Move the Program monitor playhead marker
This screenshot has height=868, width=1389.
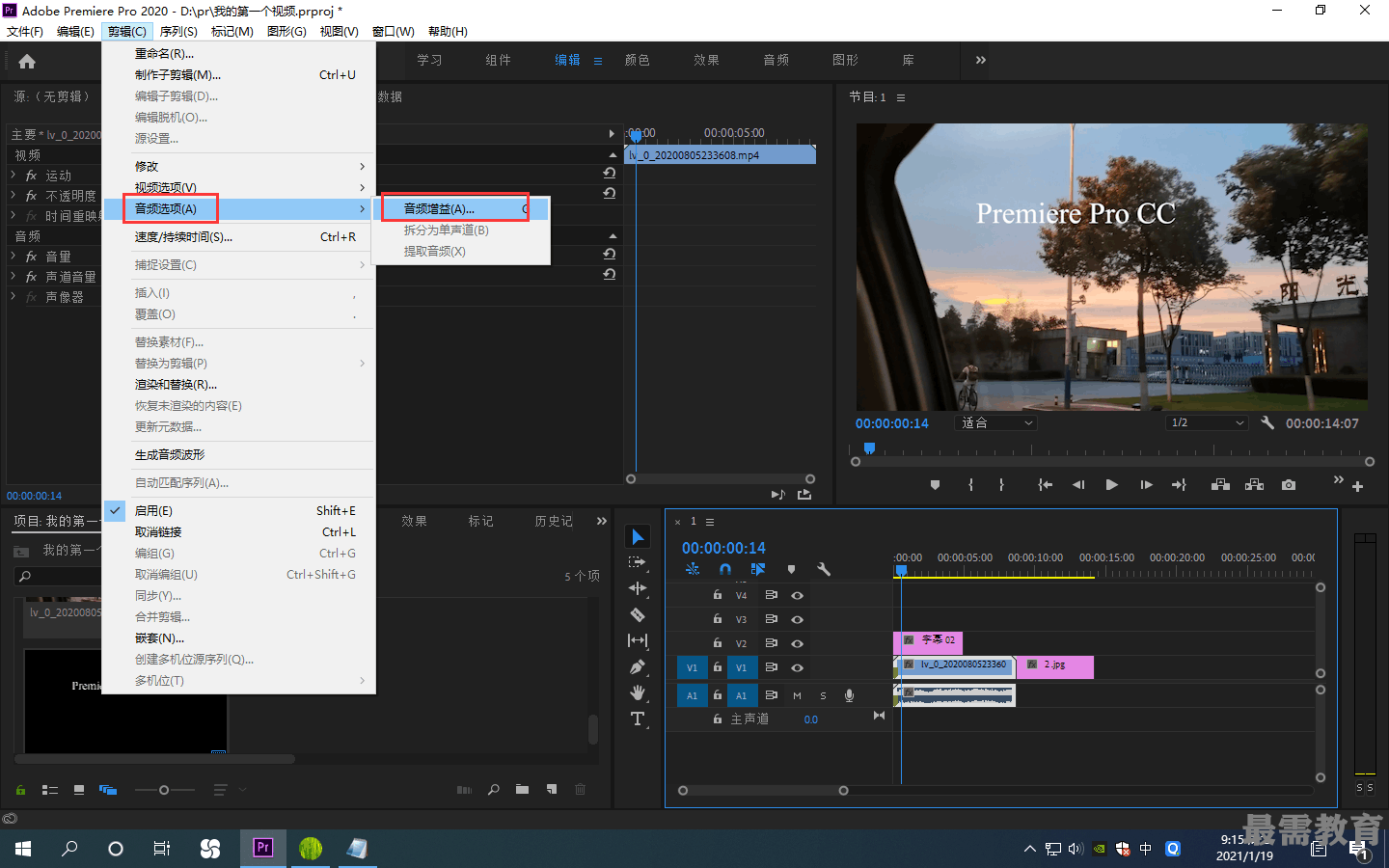pyautogui.click(x=869, y=448)
